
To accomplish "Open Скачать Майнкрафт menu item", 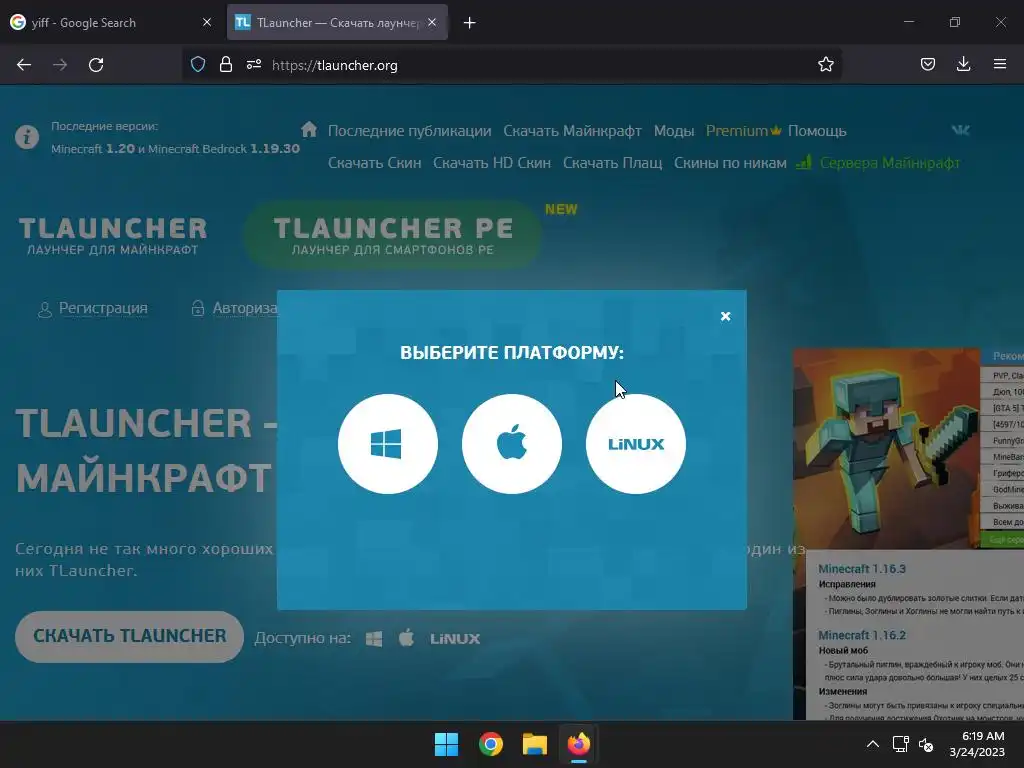I will [572, 131].
